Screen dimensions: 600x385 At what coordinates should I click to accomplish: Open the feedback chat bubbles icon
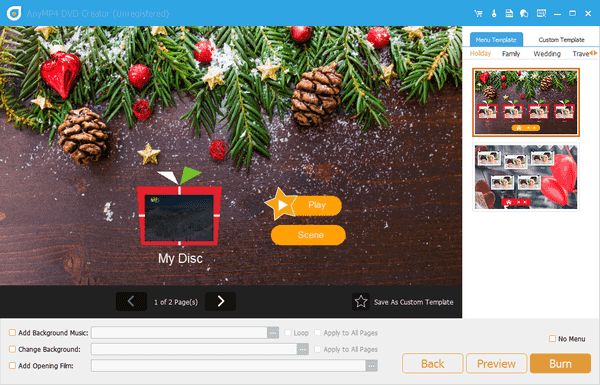[524, 13]
